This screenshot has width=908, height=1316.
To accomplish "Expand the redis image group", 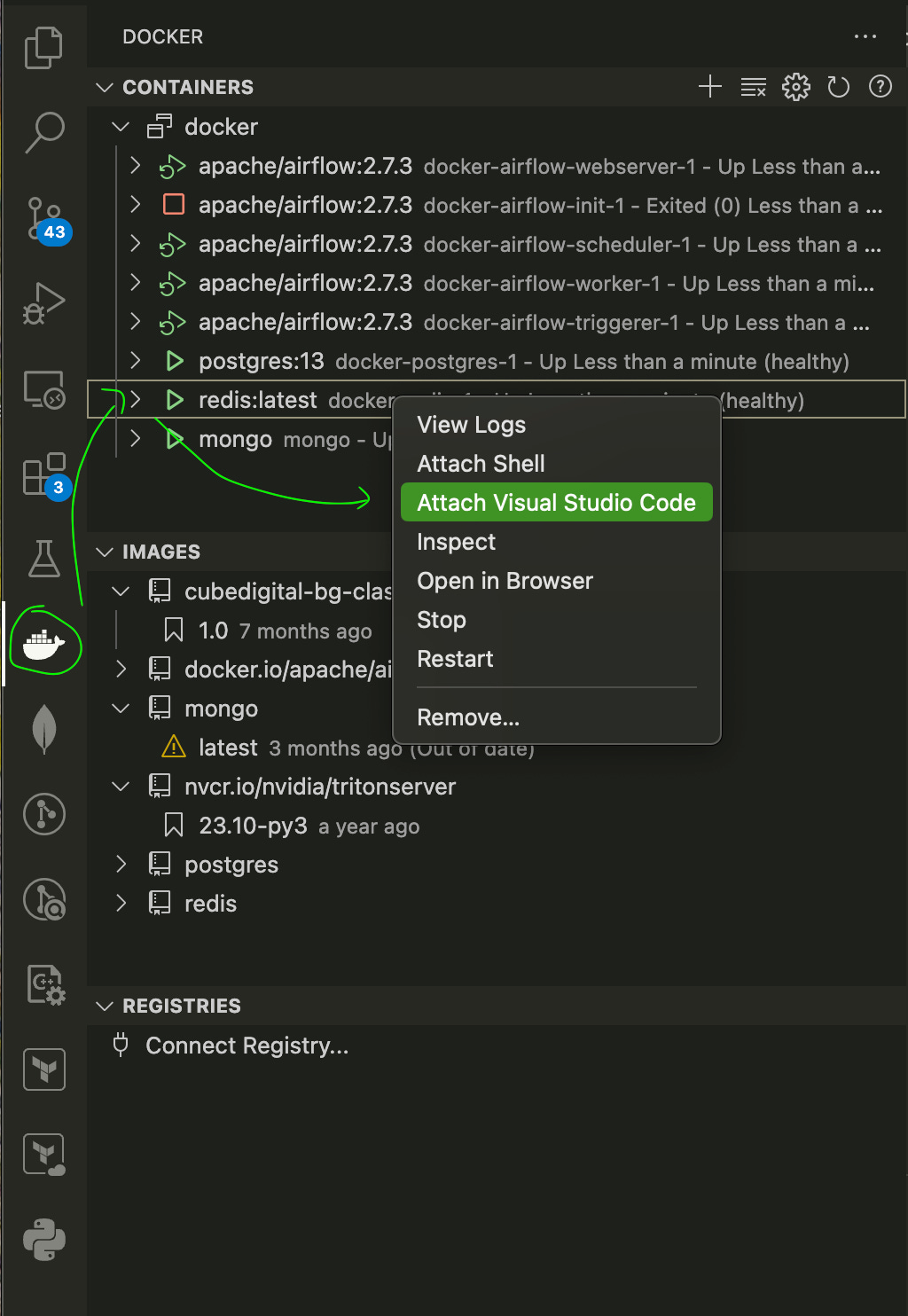I will [121, 903].
